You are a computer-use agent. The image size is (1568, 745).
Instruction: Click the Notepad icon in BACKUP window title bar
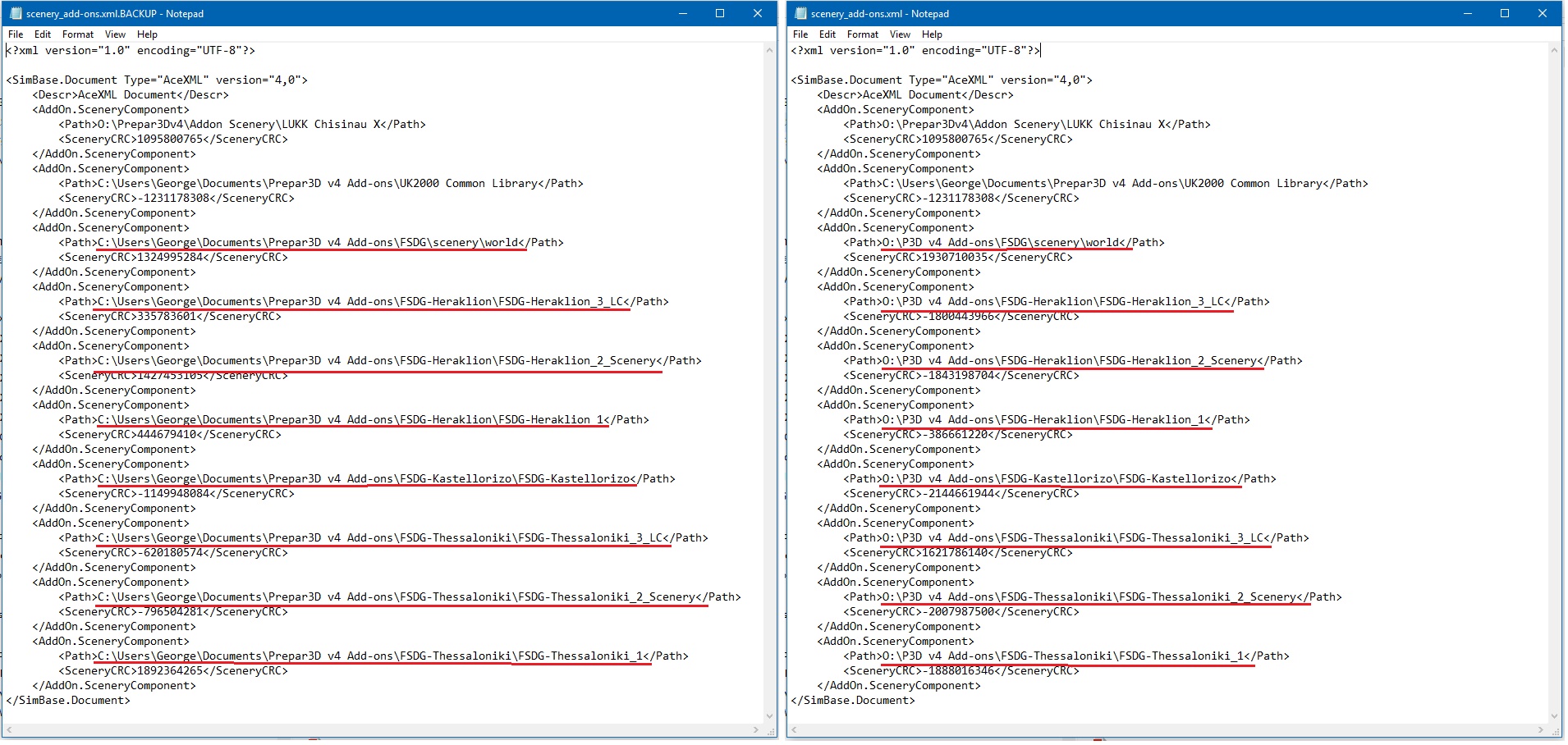click(x=16, y=14)
